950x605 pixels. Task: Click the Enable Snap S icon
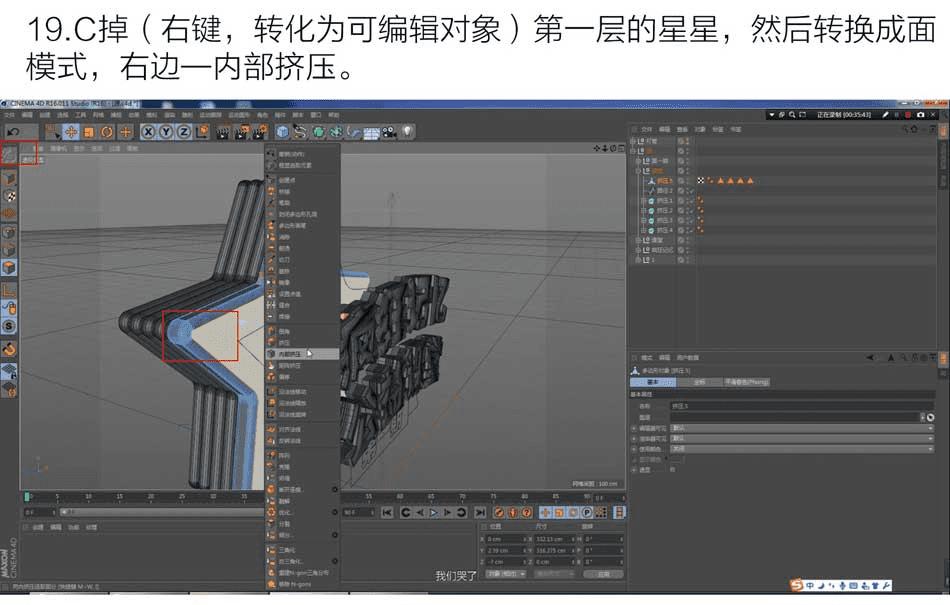[x=9, y=326]
